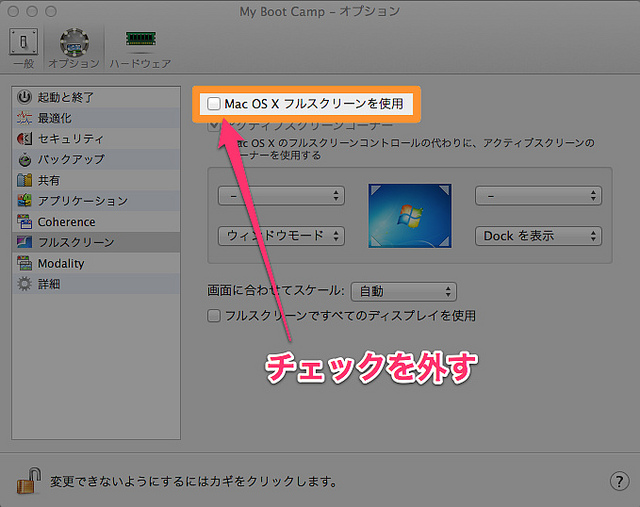Select the 起動と終了 power icon
Image resolution: width=640 pixels, height=507 pixels.
[x=24, y=97]
